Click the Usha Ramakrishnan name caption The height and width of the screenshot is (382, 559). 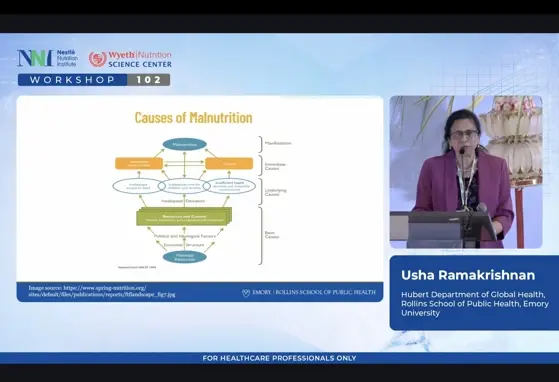tap(468, 275)
